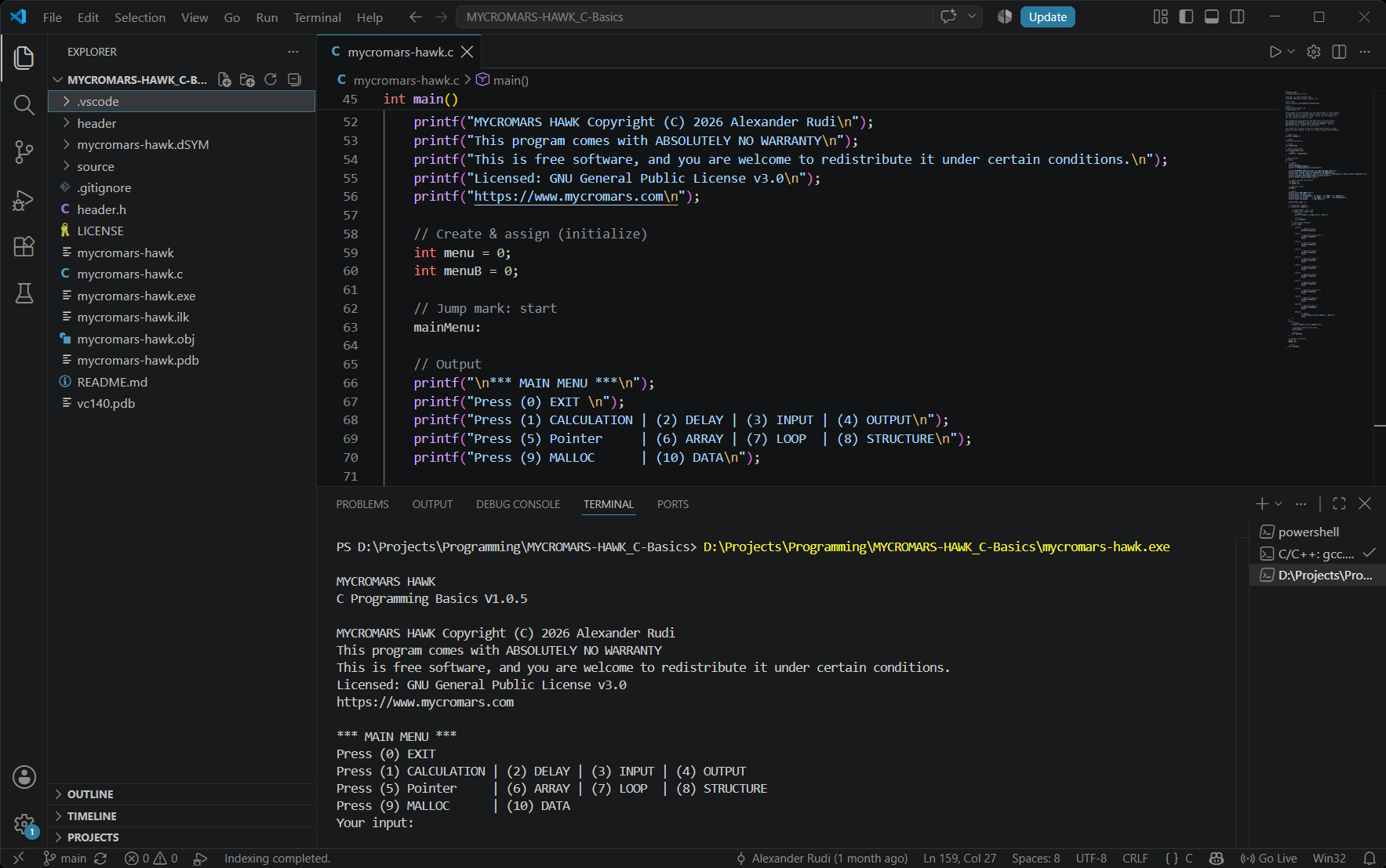Refresh the explorer file list

click(x=271, y=79)
